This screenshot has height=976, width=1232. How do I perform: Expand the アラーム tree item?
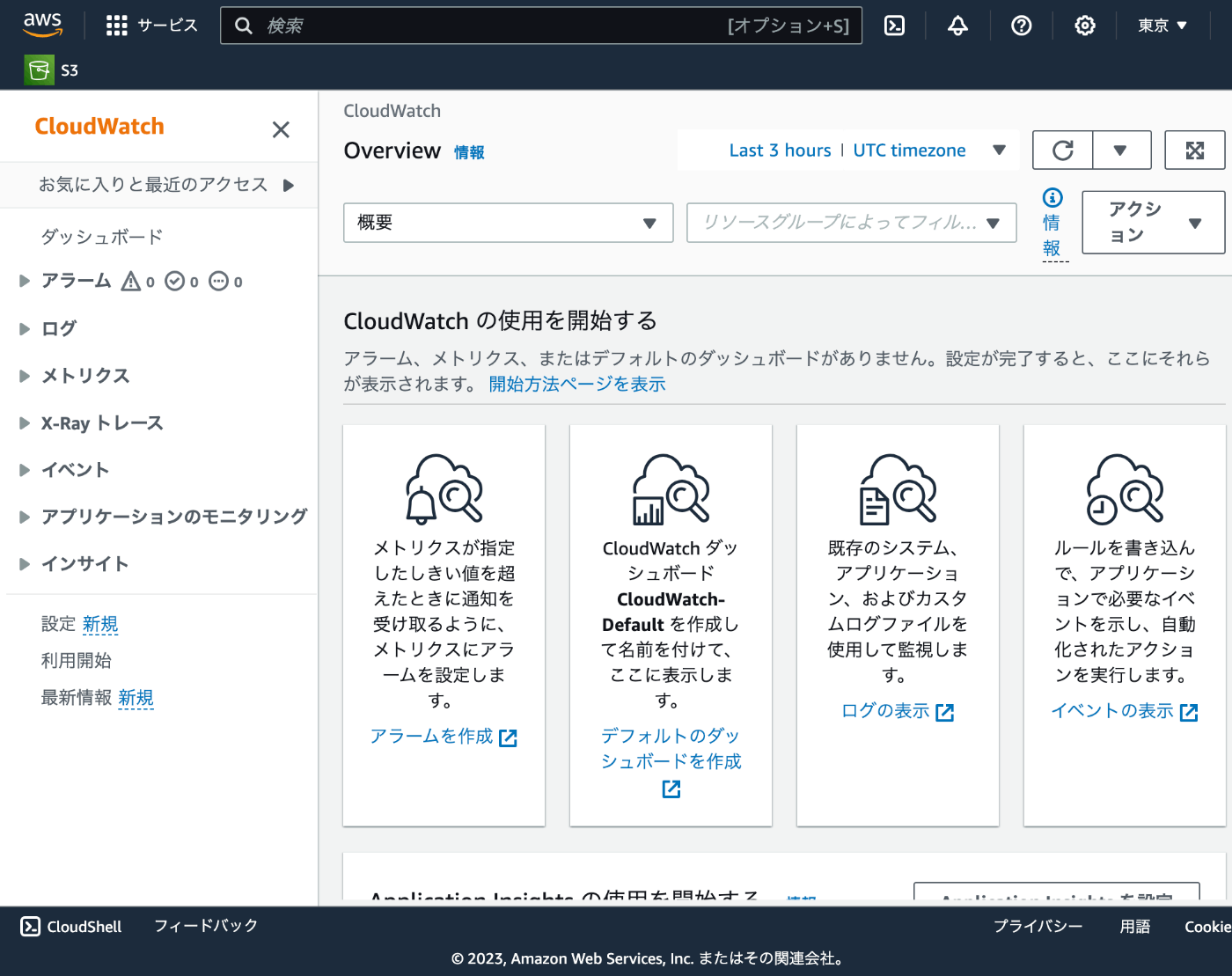25,281
